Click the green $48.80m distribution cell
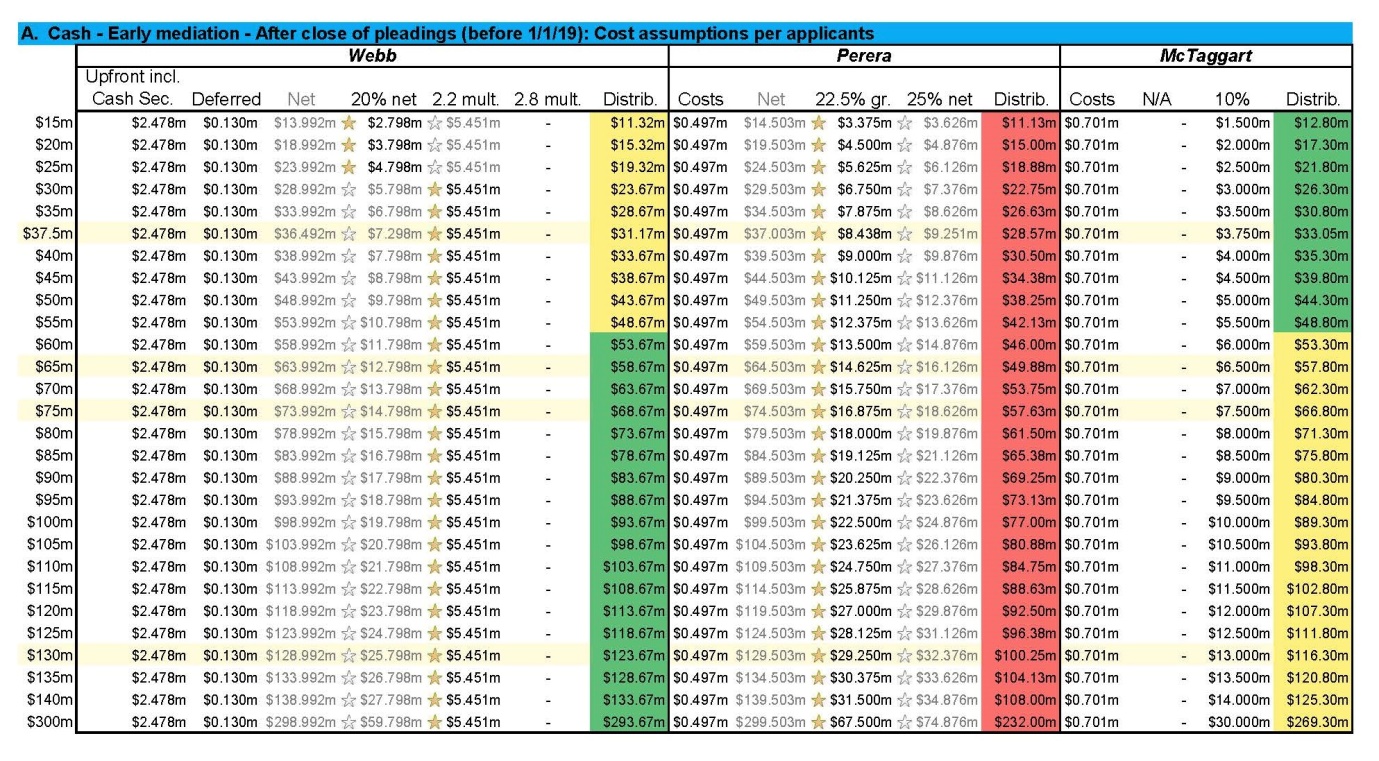This screenshot has width=1379, height=761. [x=1312, y=322]
